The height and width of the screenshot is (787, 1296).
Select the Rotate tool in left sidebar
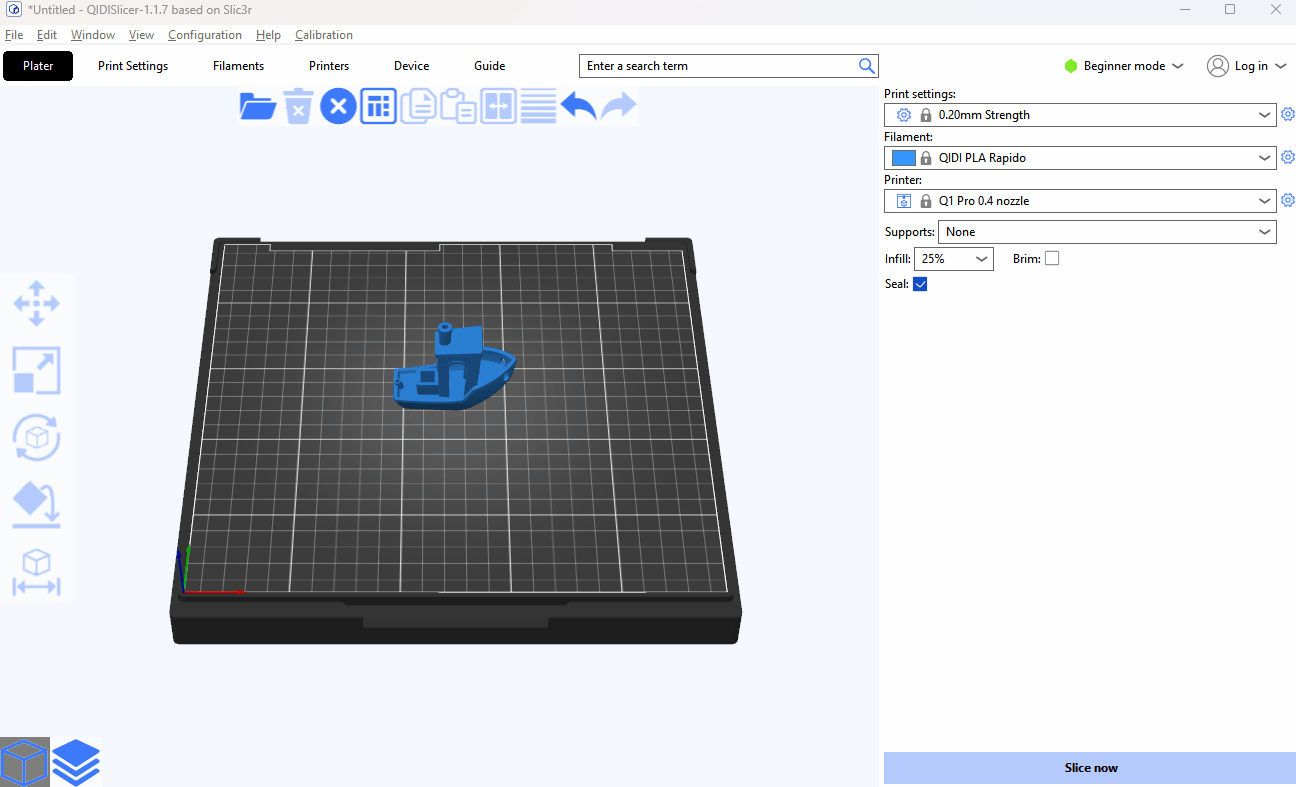pos(37,437)
